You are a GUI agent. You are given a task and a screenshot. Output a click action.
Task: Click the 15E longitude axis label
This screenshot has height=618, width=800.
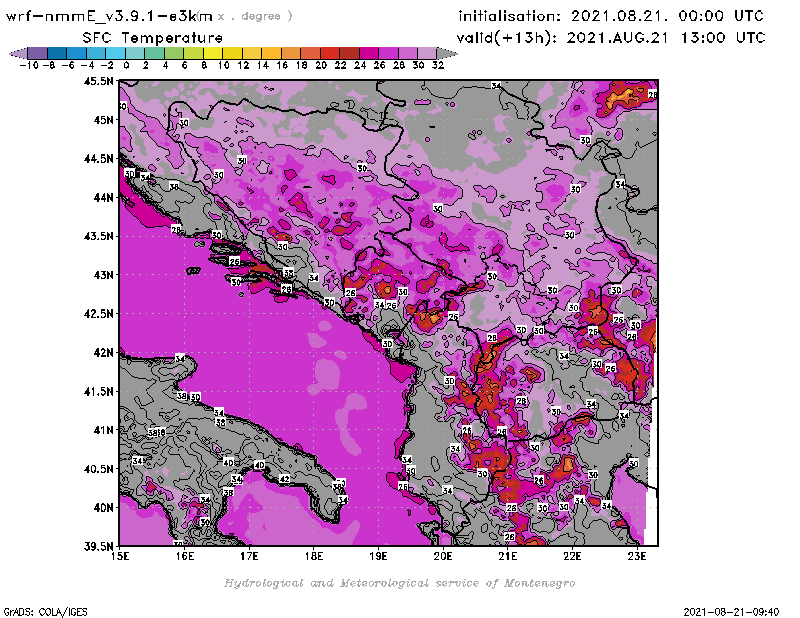[x=121, y=555]
